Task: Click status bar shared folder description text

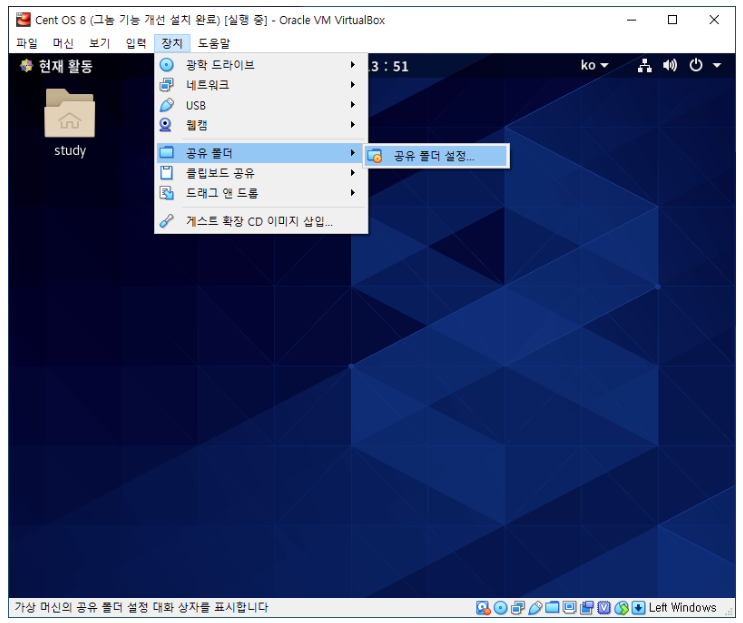Action: [141, 607]
